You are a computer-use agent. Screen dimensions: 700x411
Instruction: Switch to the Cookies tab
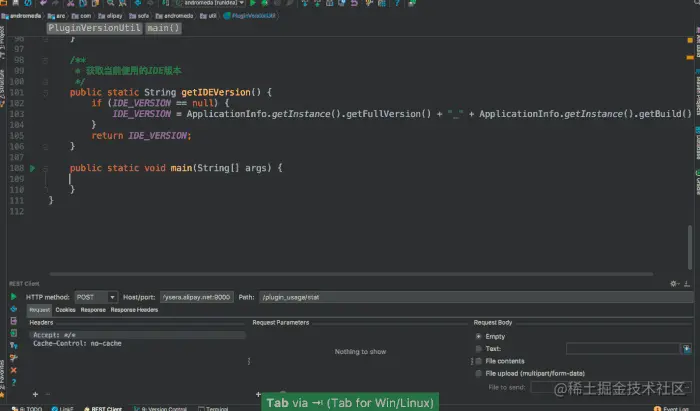click(65, 310)
